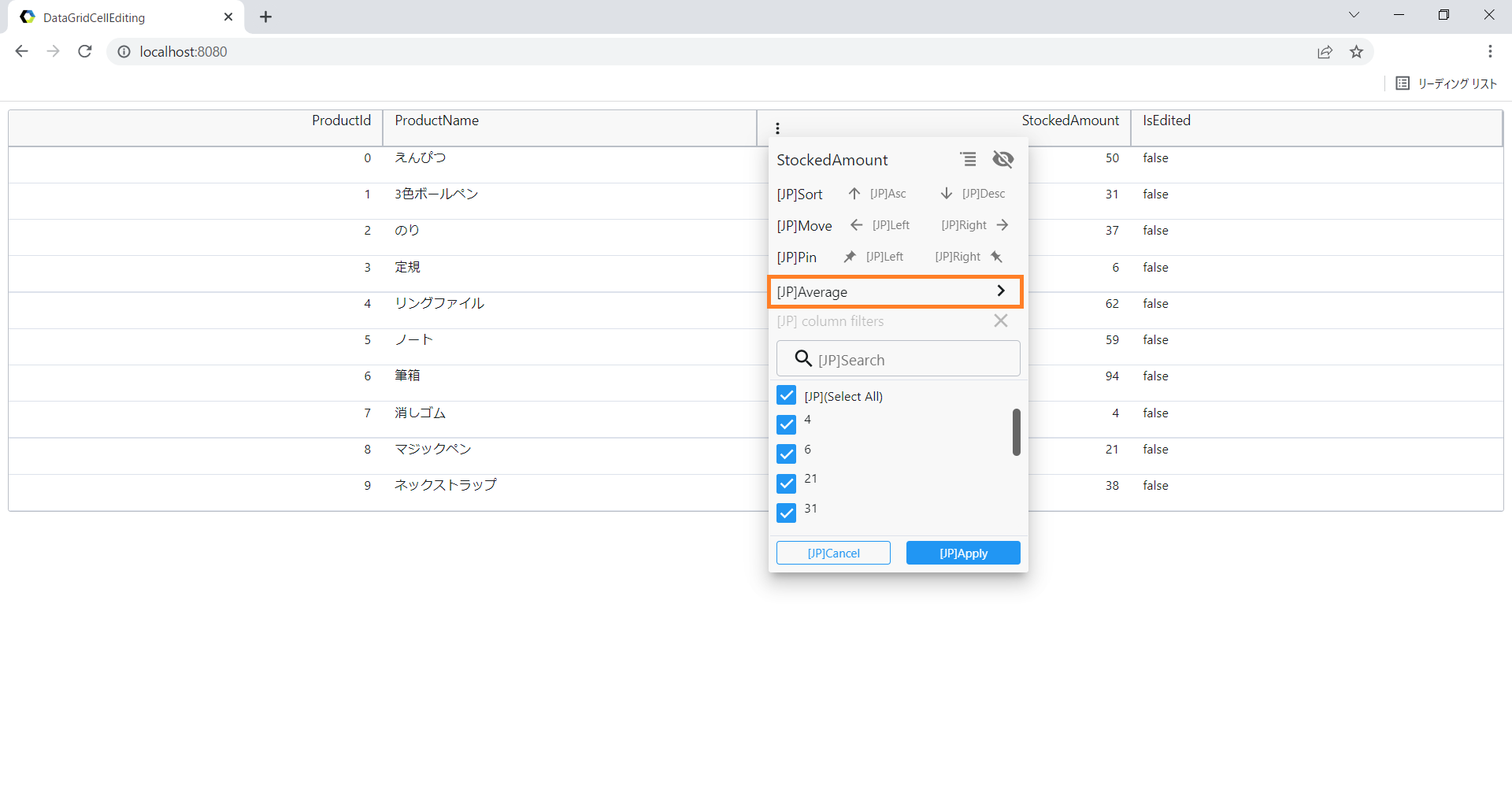Go back in browser history

point(22,52)
